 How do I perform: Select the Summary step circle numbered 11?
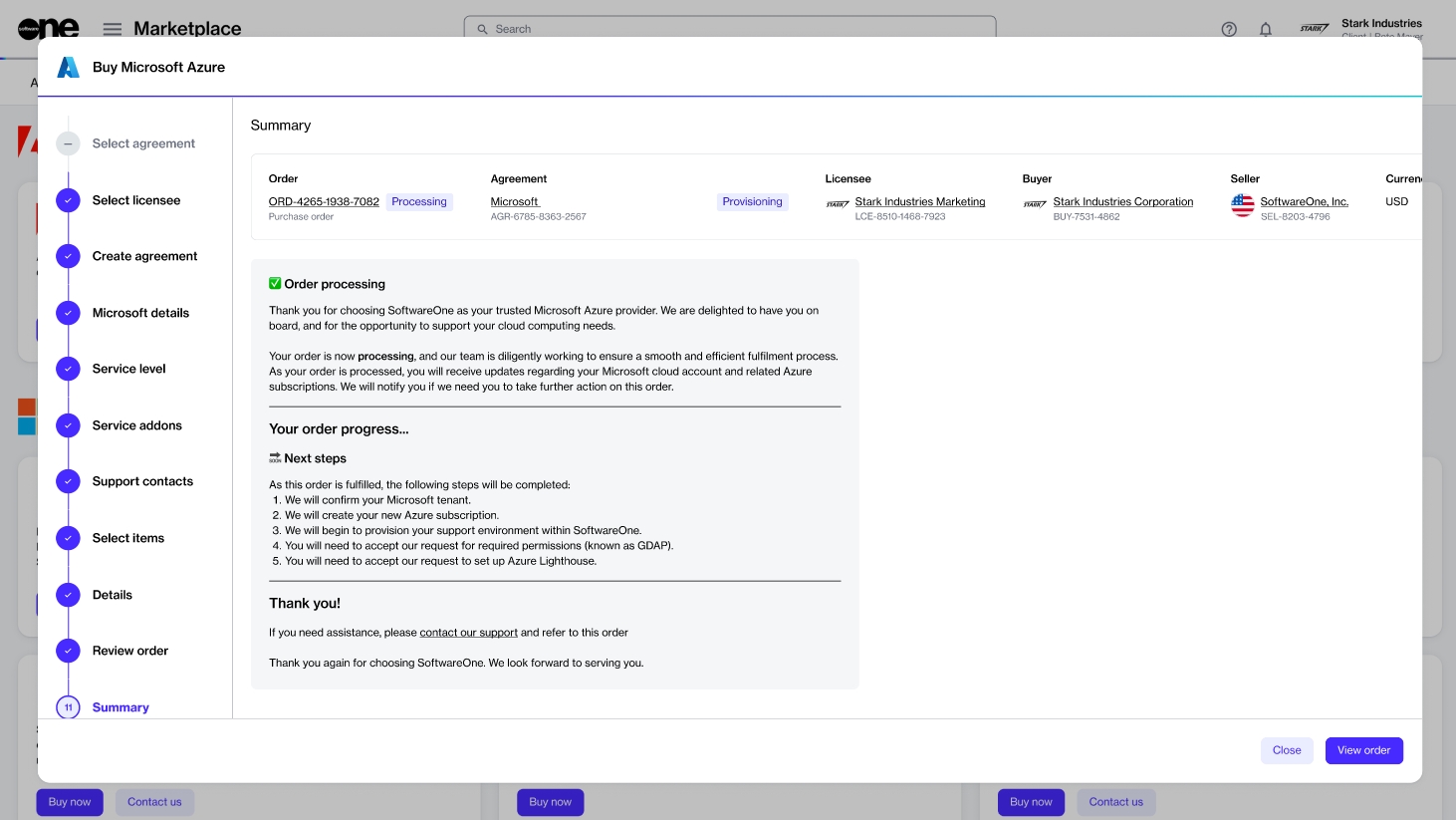pyautogui.click(x=68, y=707)
